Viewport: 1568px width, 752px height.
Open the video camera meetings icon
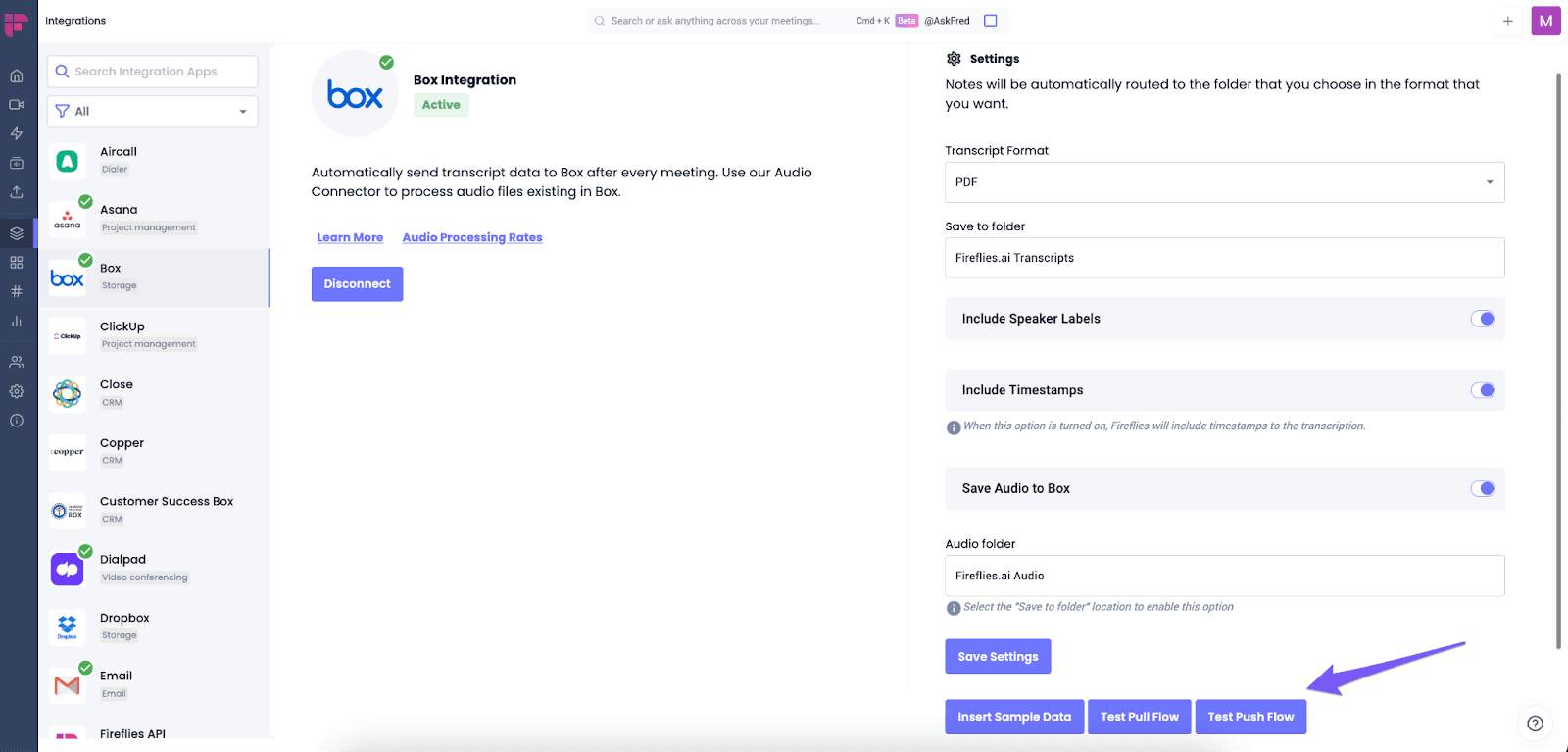tap(17, 104)
